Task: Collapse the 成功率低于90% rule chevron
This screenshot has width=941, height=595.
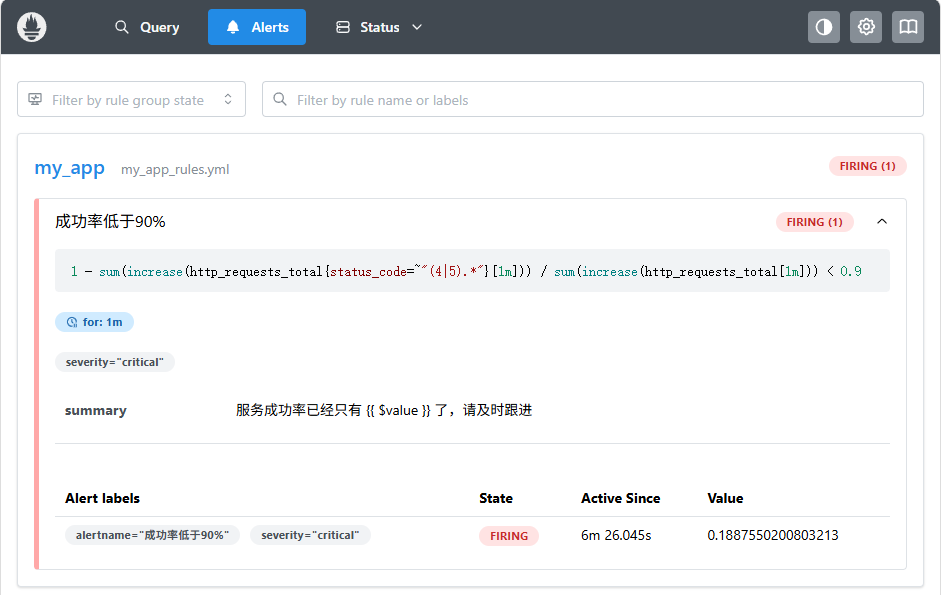Action: coord(882,222)
